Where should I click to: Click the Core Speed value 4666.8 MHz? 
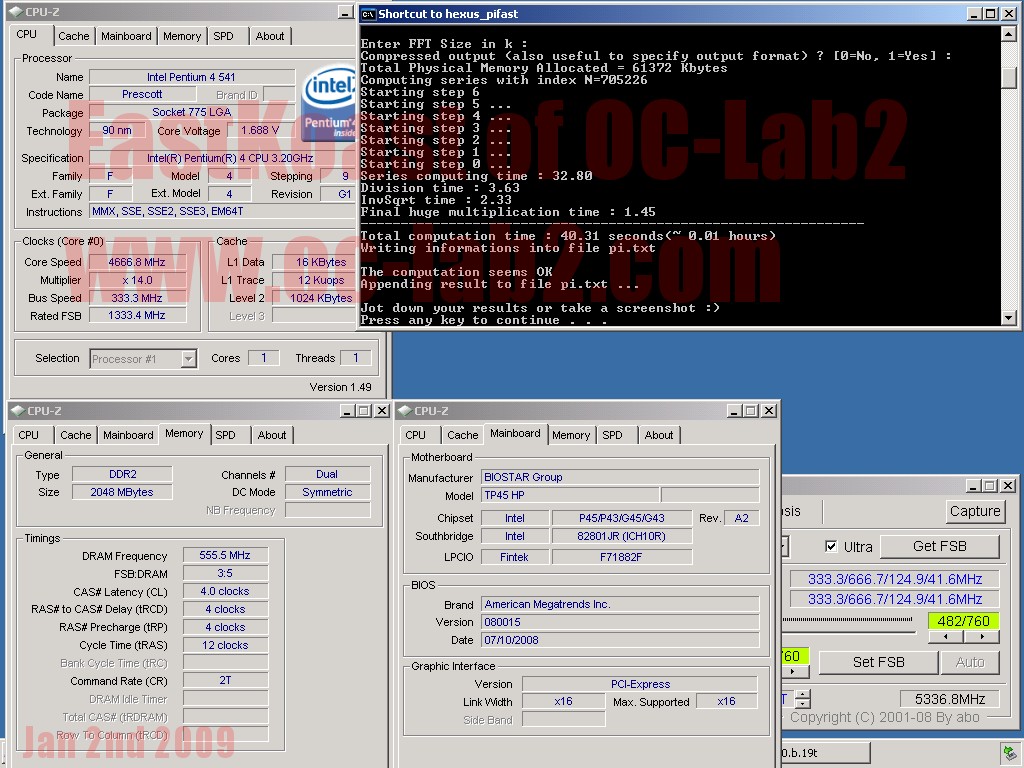[x=137, y=262]
